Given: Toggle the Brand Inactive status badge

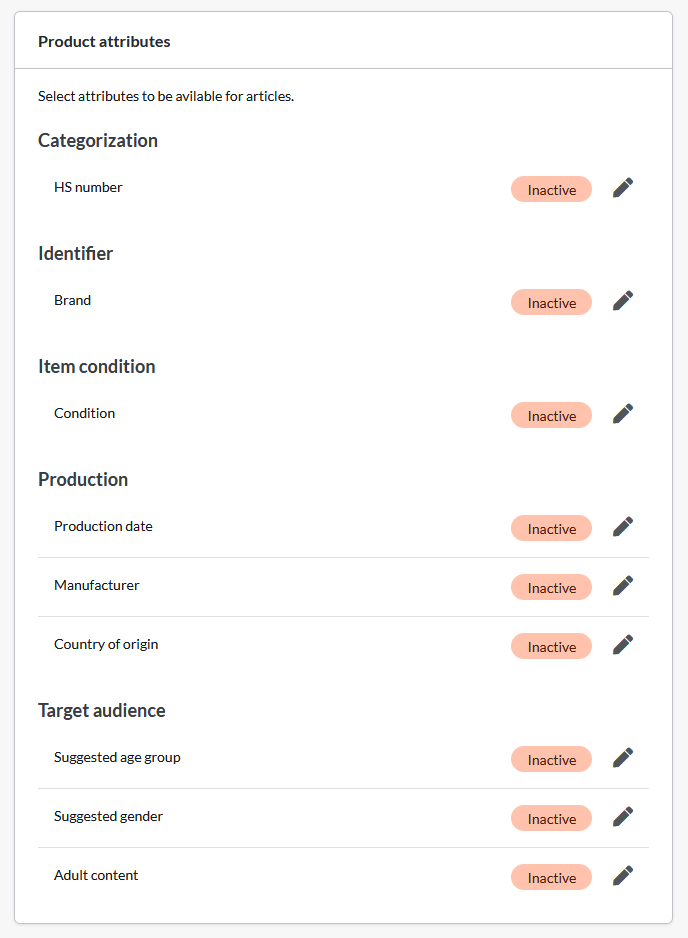Looking at the screenshot, I should coord(552,302).
